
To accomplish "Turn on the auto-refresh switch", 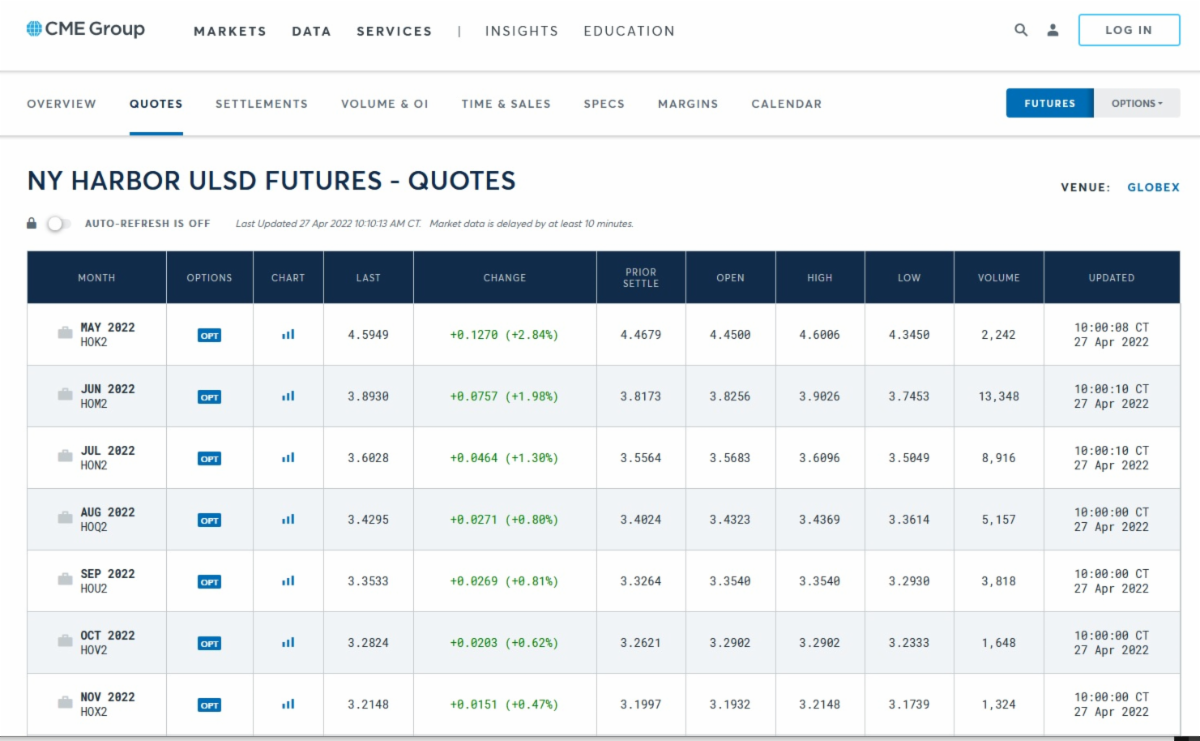I will 58,223.
